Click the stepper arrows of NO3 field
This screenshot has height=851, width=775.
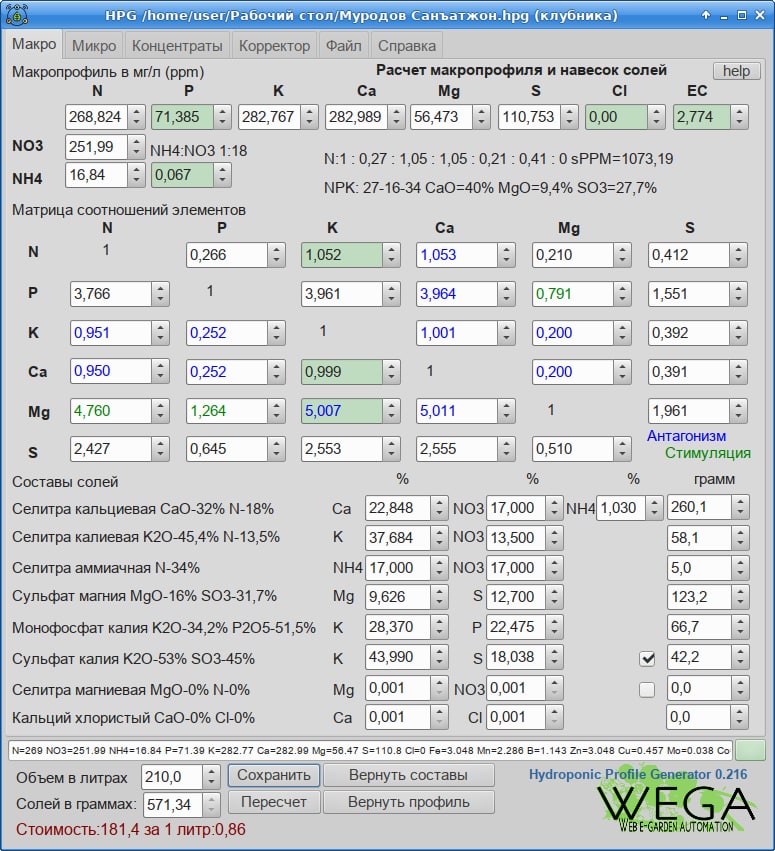(136, 147)
